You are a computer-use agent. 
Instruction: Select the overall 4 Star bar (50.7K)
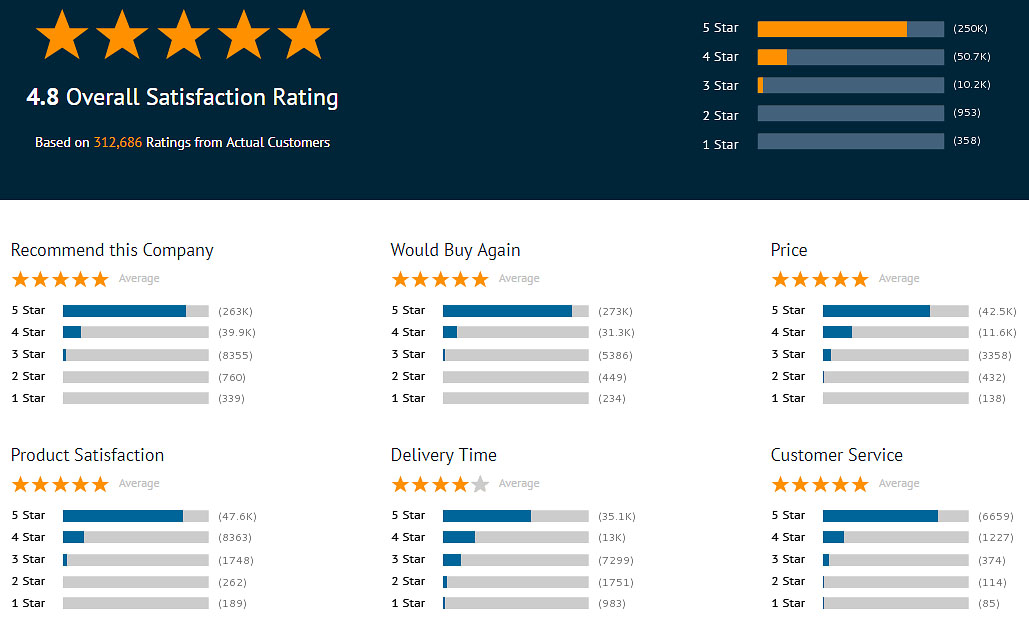pyautogui.click(x=850, y=57)
